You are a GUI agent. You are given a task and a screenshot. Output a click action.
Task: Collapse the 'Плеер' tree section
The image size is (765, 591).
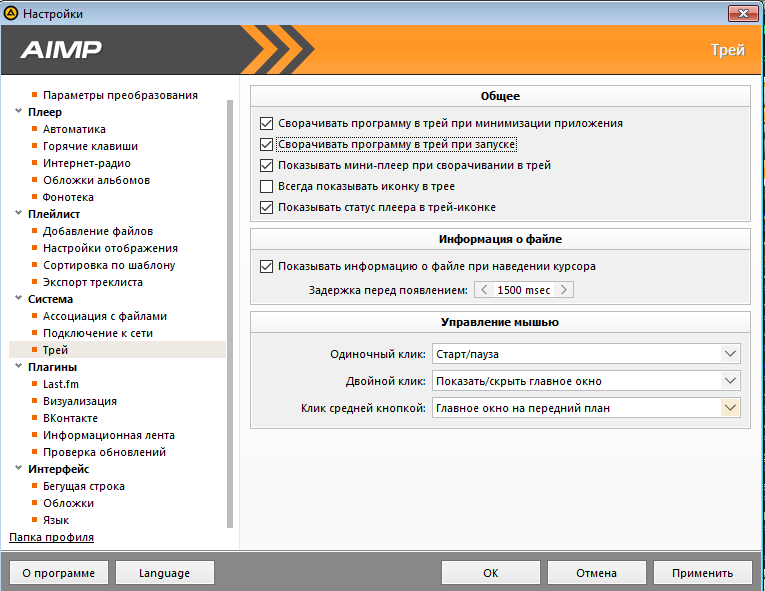[x=19, y=111]
